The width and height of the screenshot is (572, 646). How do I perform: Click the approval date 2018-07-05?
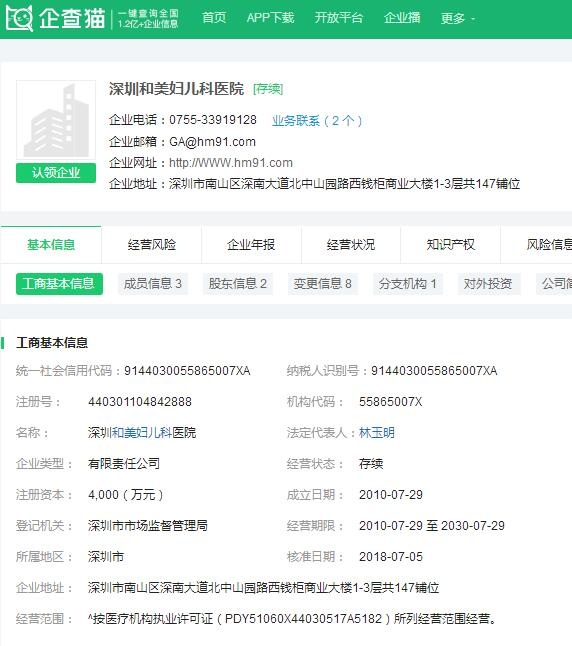(391, 557)
